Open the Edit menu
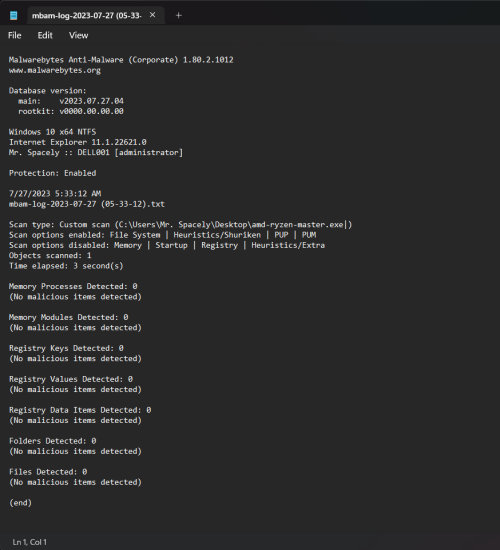 click(45, 35)
